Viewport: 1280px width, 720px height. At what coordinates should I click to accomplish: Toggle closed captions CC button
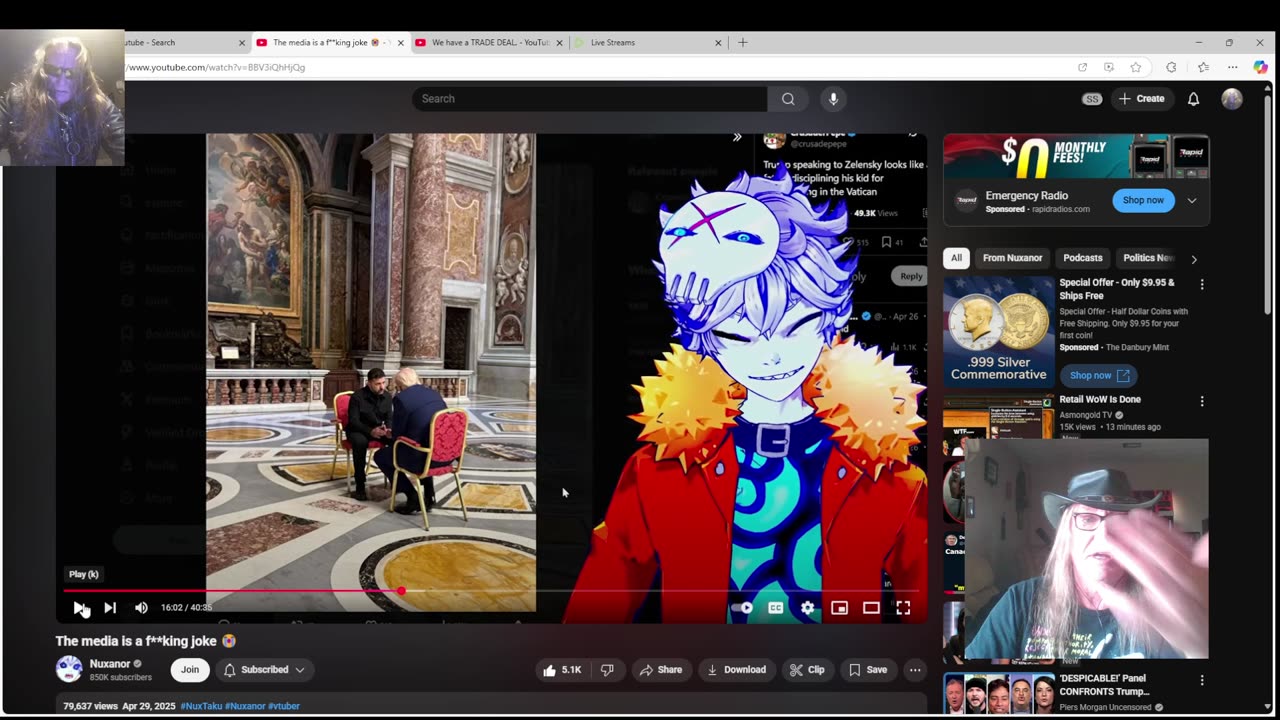pyautogui.click(x=775, y=607)
